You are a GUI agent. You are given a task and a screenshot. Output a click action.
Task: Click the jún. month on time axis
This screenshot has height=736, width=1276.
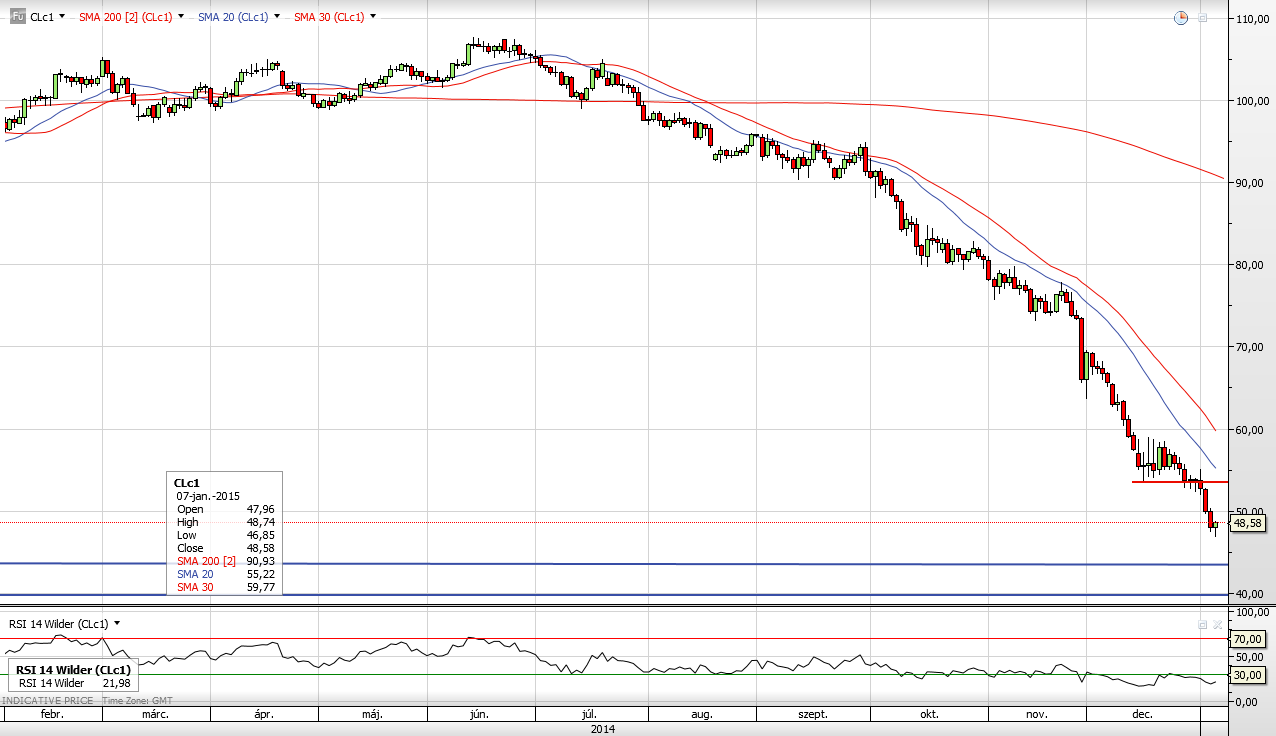click(x=479, y=714)
